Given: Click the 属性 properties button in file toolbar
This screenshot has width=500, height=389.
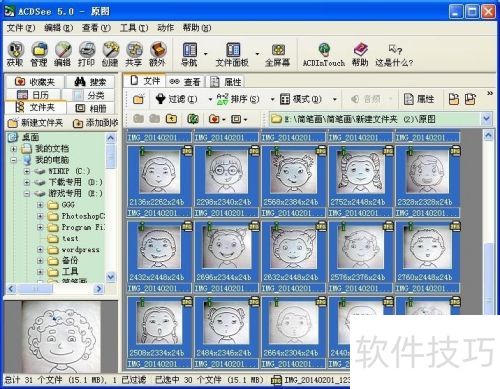Looking at the screenshot, I should 419,99.
